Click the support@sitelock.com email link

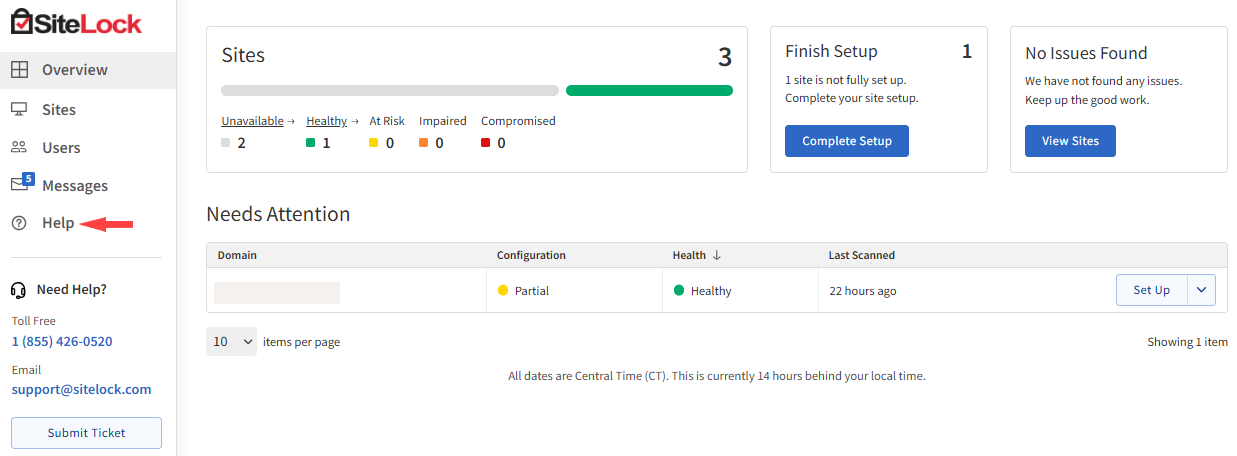pos(82,389)
